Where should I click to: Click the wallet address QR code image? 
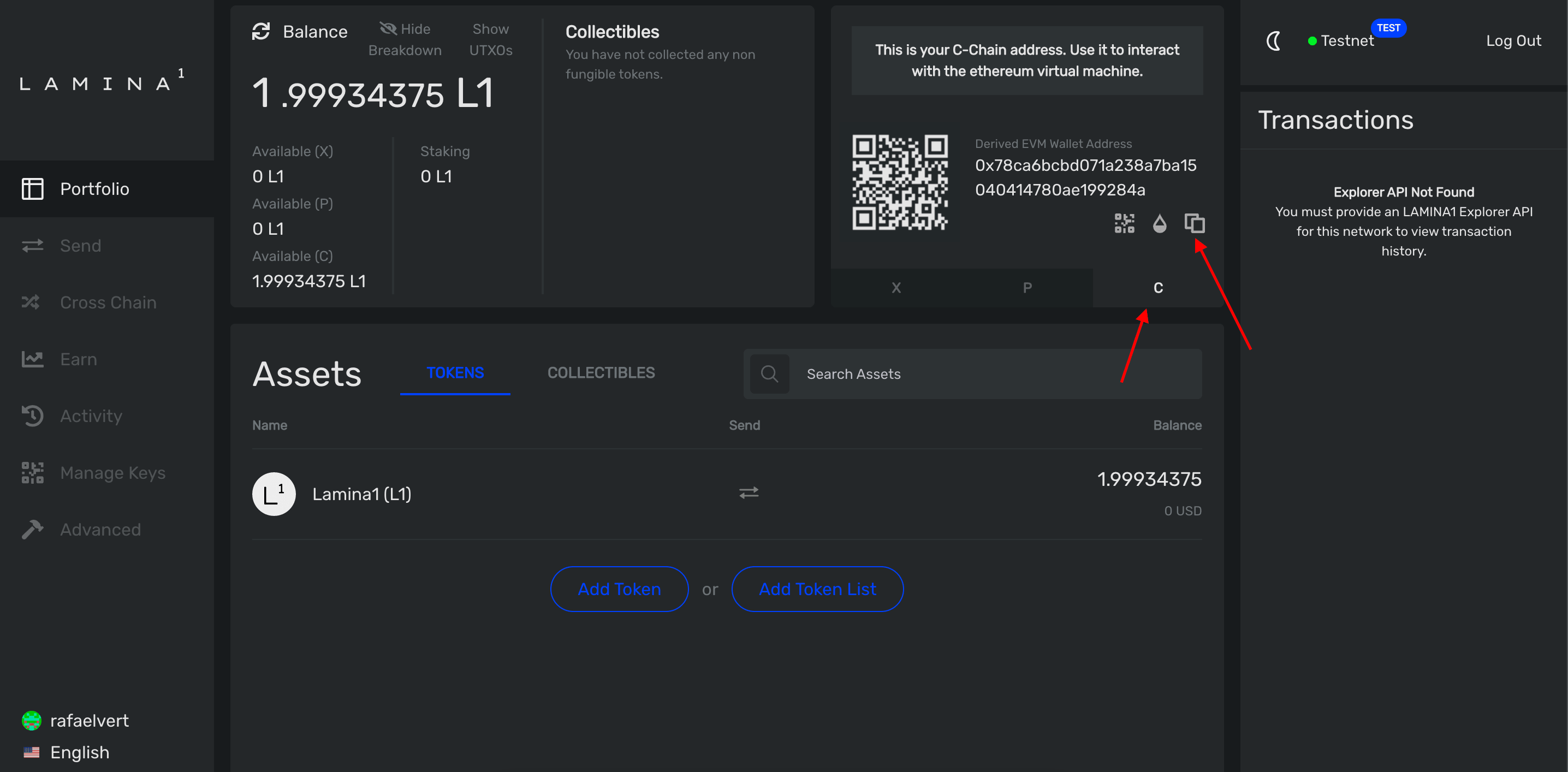[x=900, y=182]
